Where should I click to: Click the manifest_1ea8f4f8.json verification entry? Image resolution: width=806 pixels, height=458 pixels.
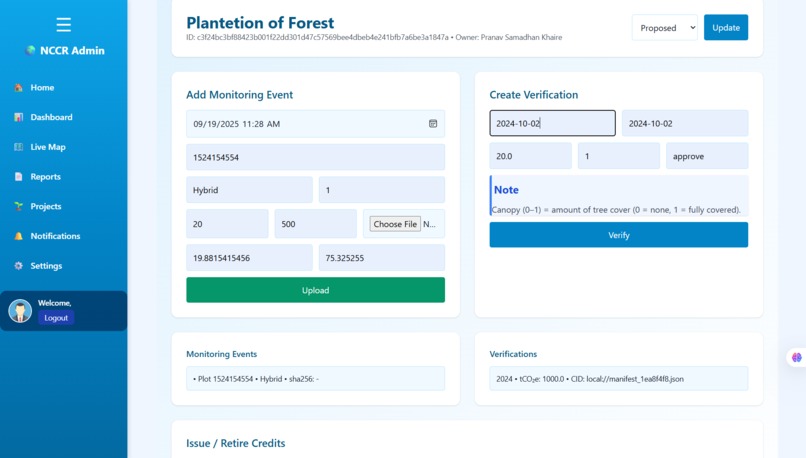[618, 378]
